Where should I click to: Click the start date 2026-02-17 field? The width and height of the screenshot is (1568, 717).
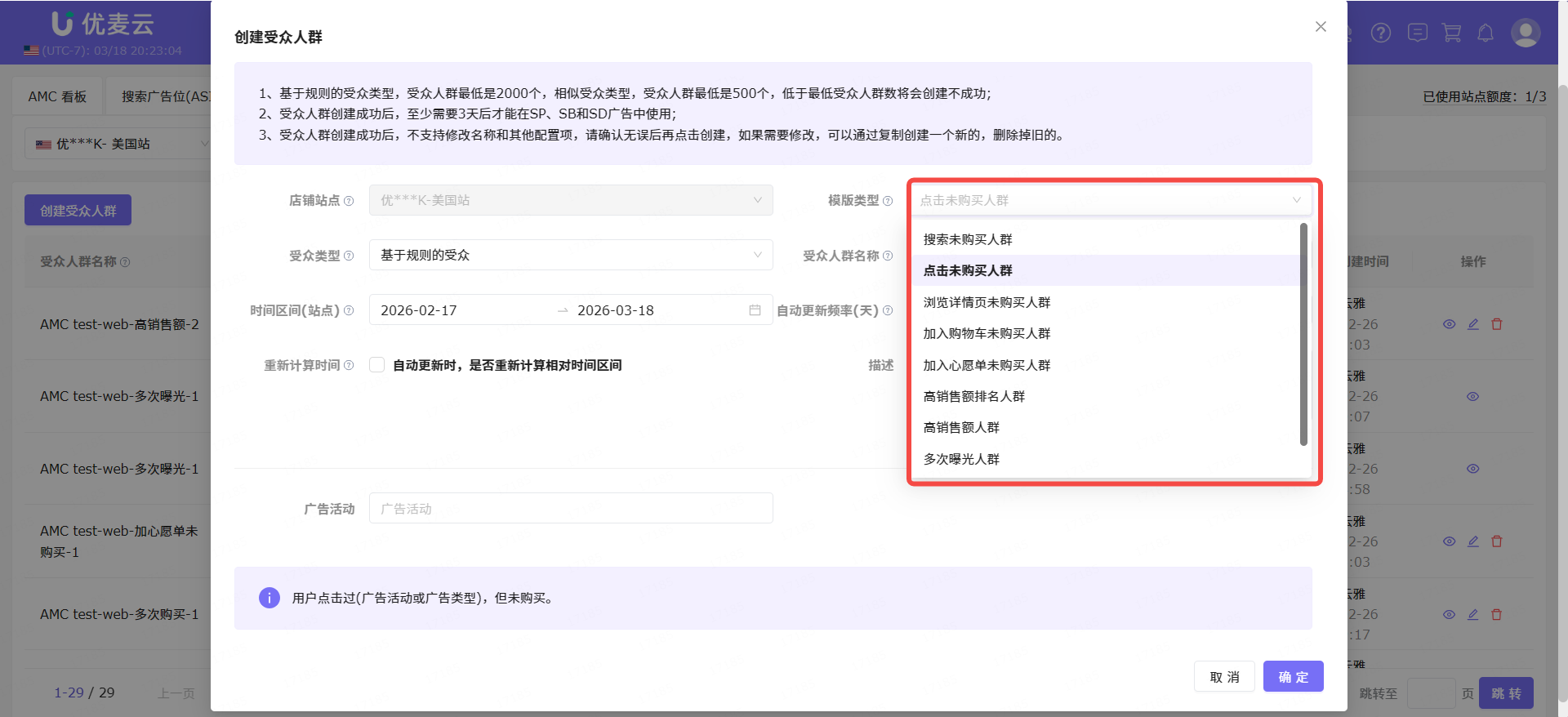pos(462,310)
